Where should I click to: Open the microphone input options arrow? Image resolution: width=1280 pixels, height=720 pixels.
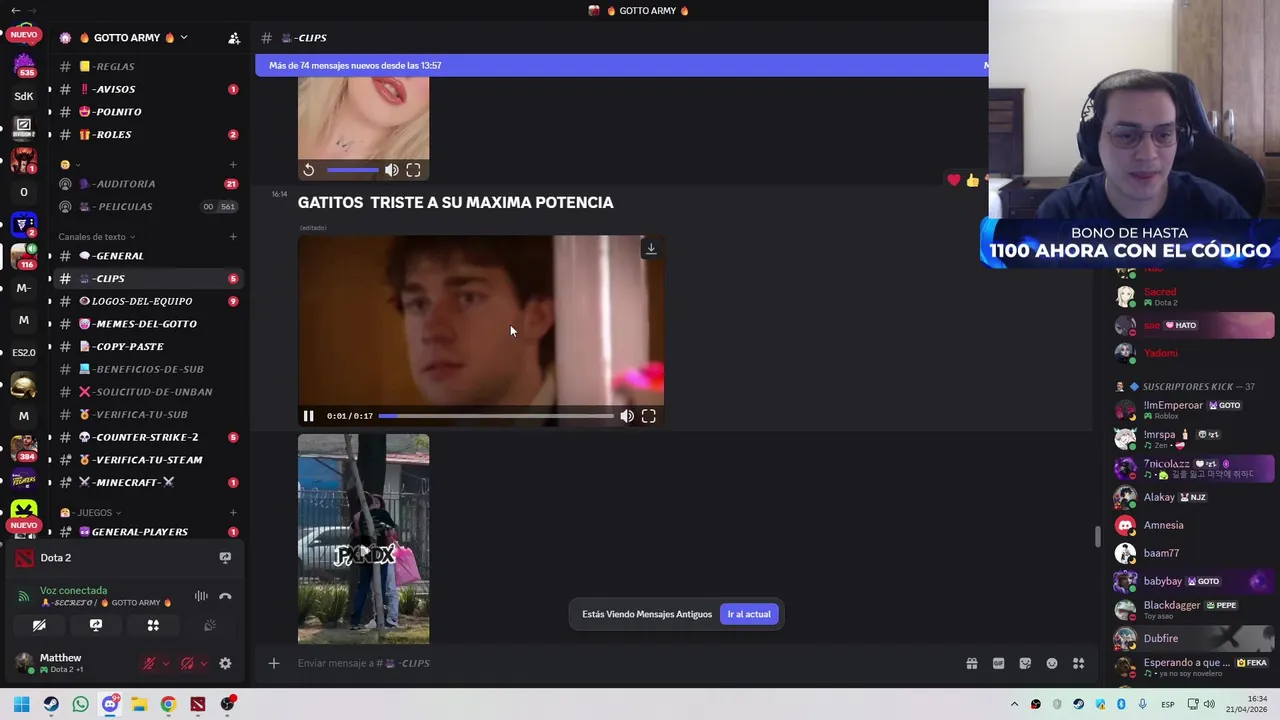click(x=166, y=663)
